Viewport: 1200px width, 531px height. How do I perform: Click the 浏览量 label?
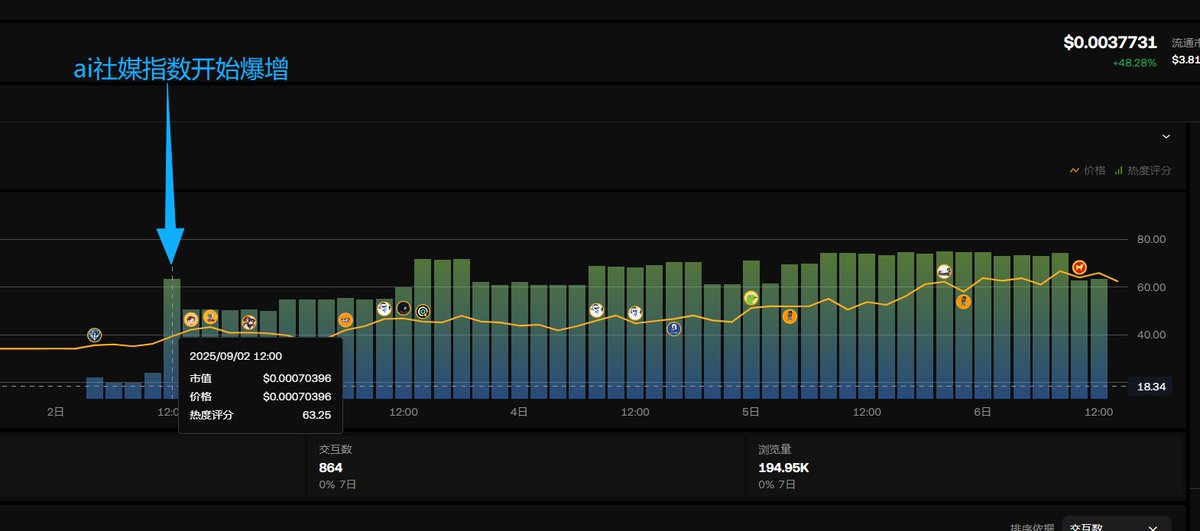[775, 450]
